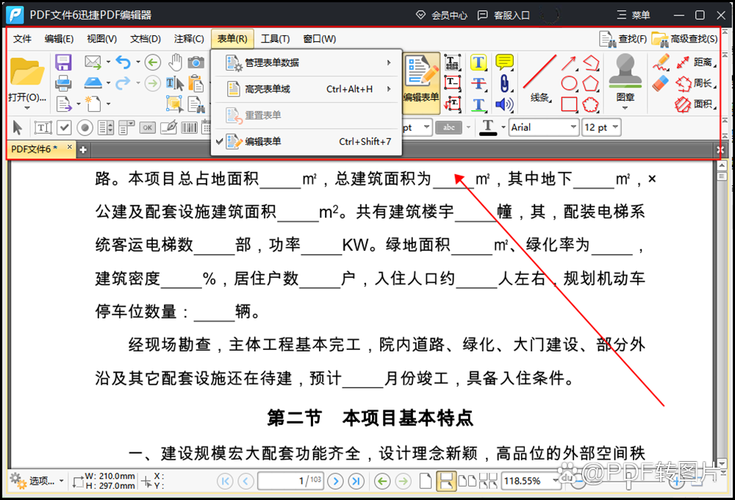Image resolution: width=735 pixels, height=500 pixels.
Task: Open the 菜单 menu in title bar
Action: pyautogui.click(x=633, y=15)
